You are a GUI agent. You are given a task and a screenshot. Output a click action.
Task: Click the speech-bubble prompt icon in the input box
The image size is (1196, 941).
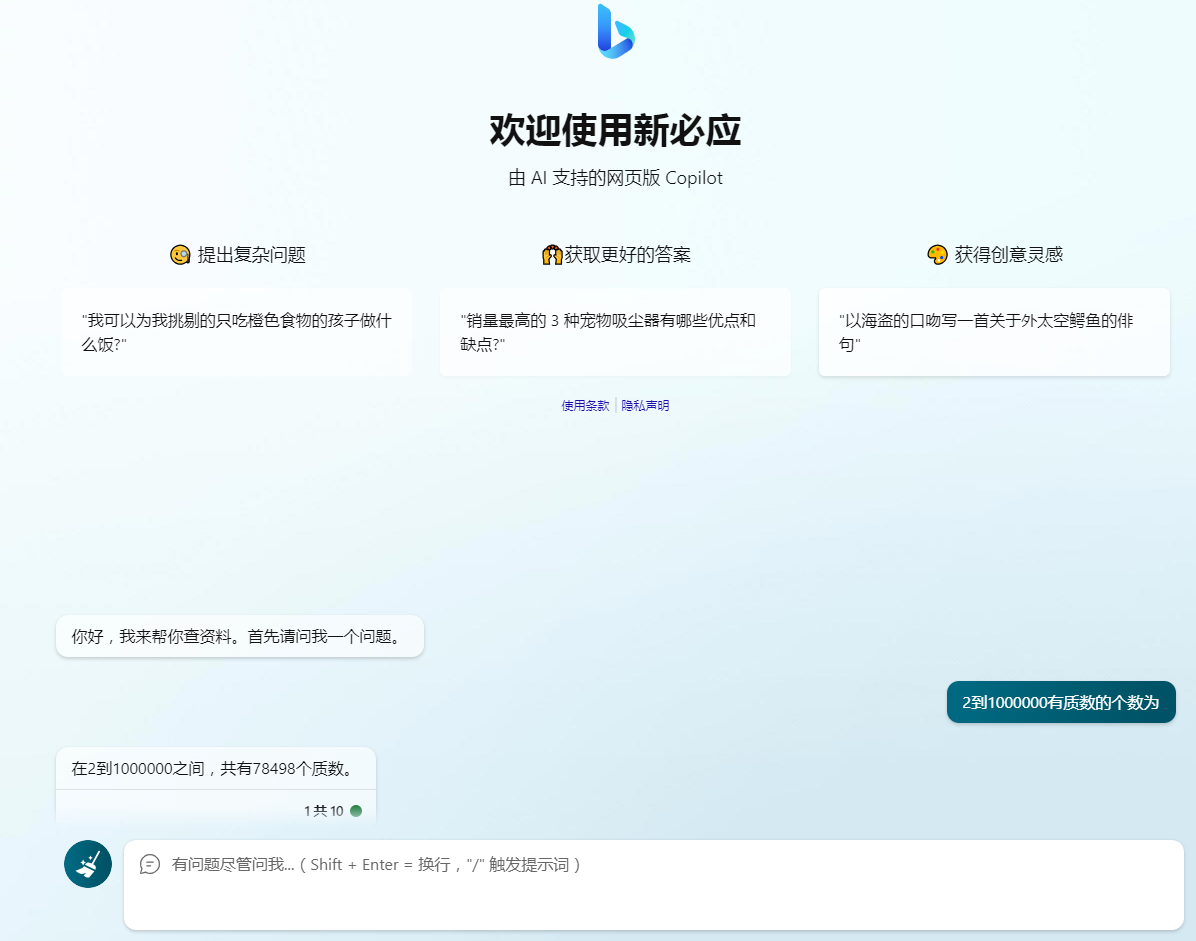click(x=150, y=864)
